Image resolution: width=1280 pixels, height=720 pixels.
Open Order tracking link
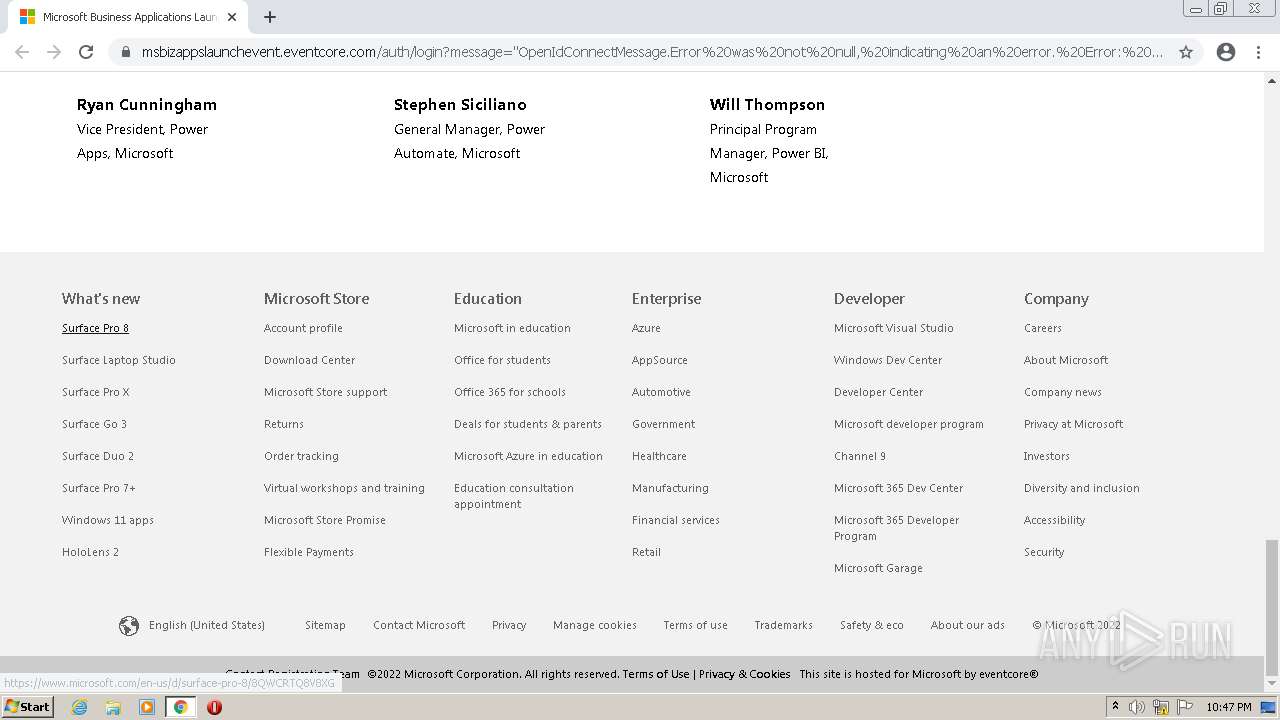[x=301, y=456]
